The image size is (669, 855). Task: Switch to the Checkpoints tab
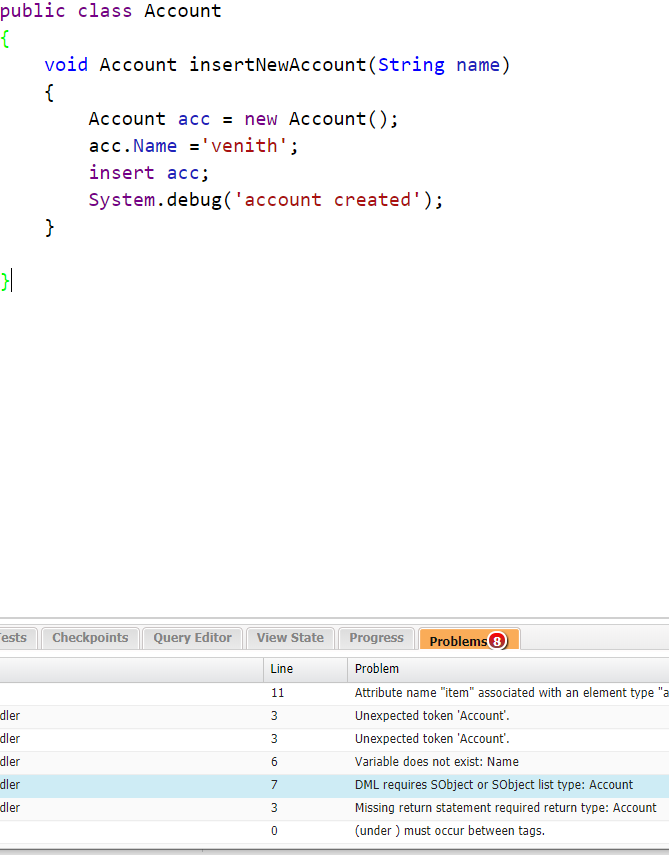(x=90, y=638)
